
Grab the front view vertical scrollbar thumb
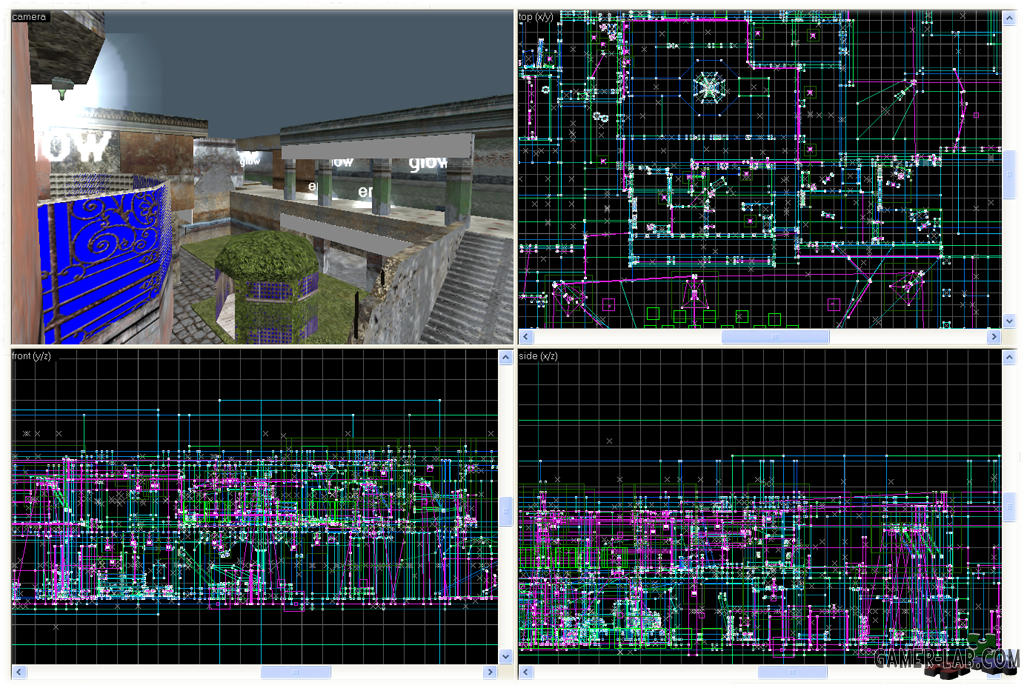tap(505, 511)
